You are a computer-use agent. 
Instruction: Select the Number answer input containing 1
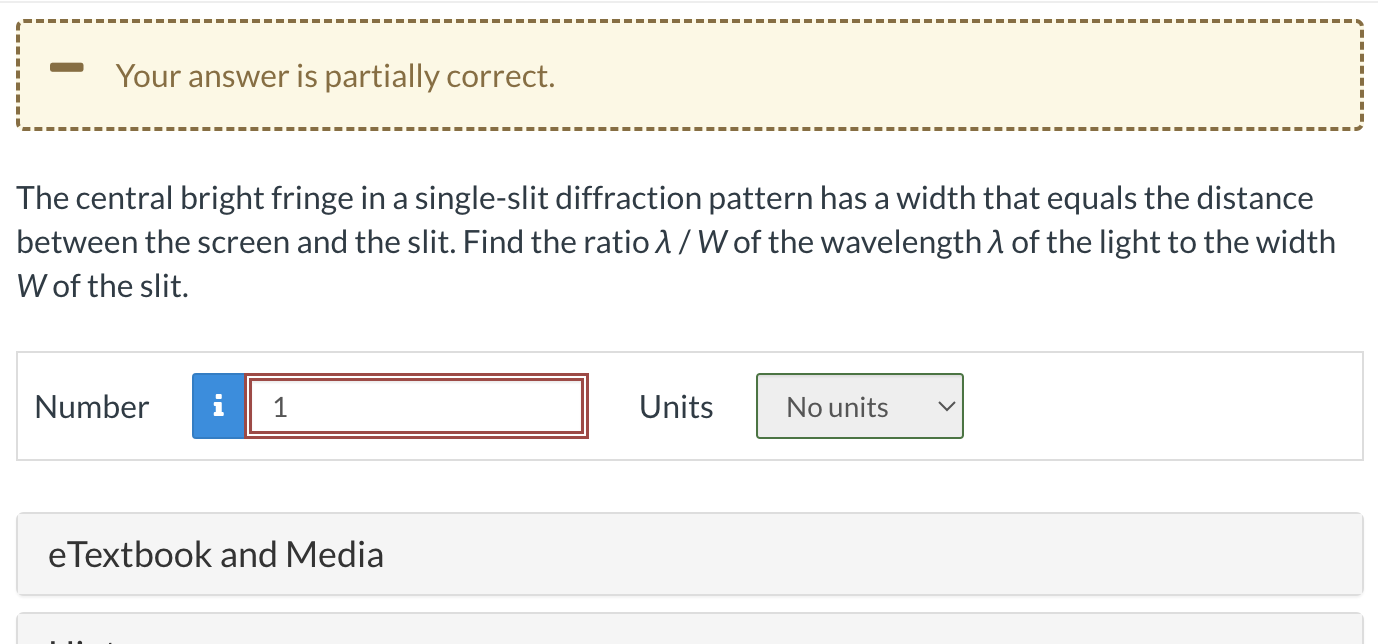pyautogui.click(x=417, y=405)
